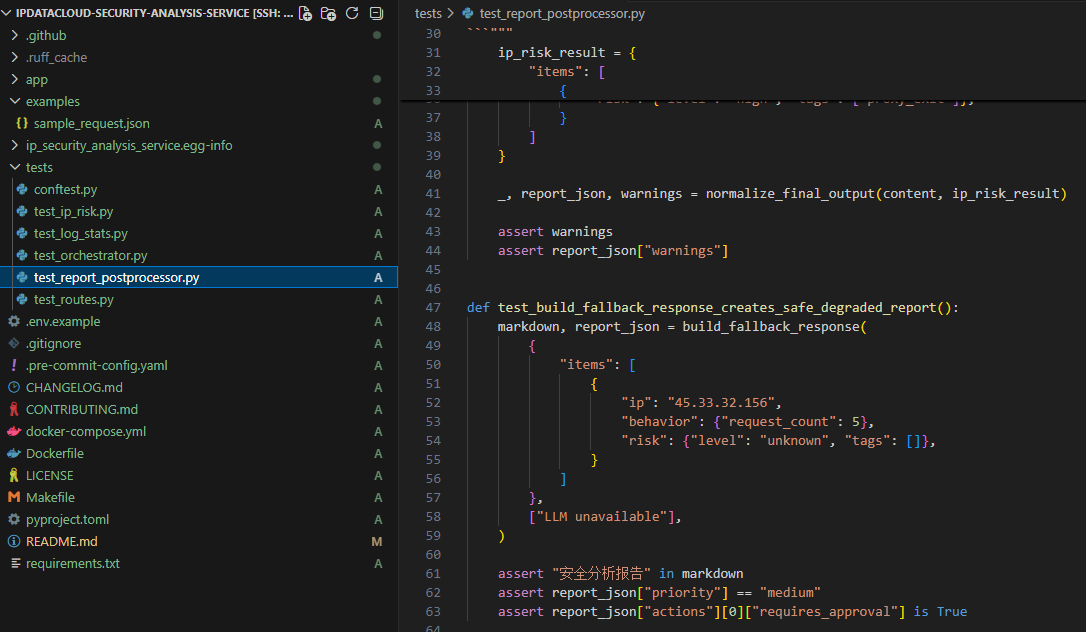Click git icon next to .gitignore

(14, 344)
